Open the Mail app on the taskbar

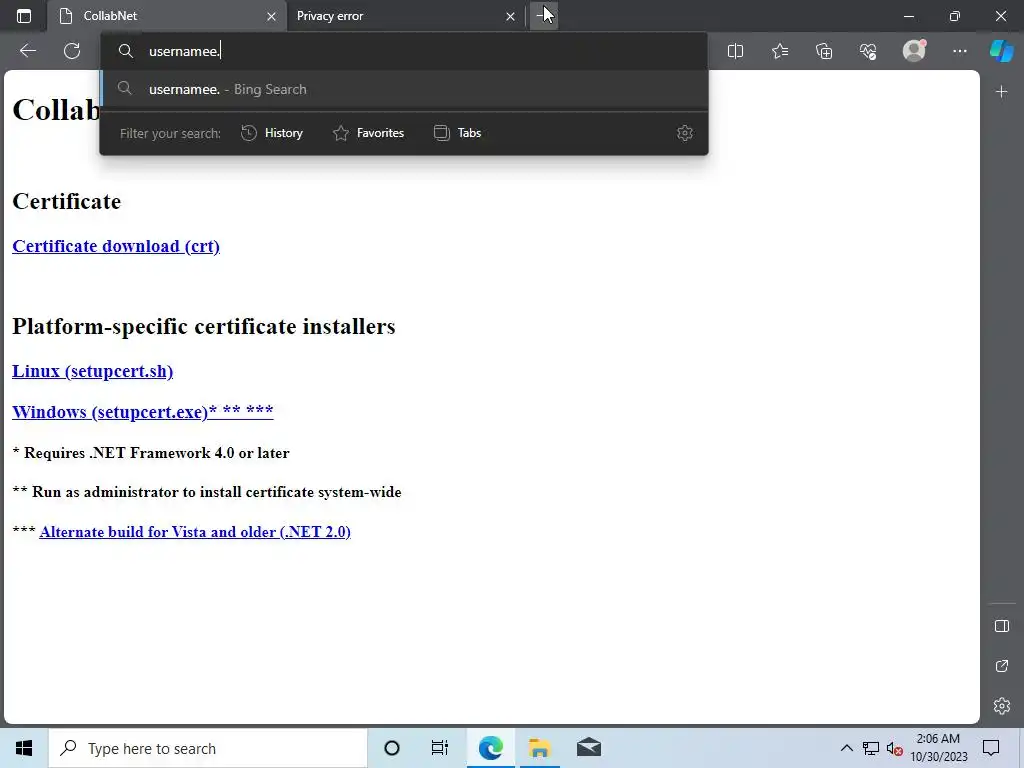588,748
